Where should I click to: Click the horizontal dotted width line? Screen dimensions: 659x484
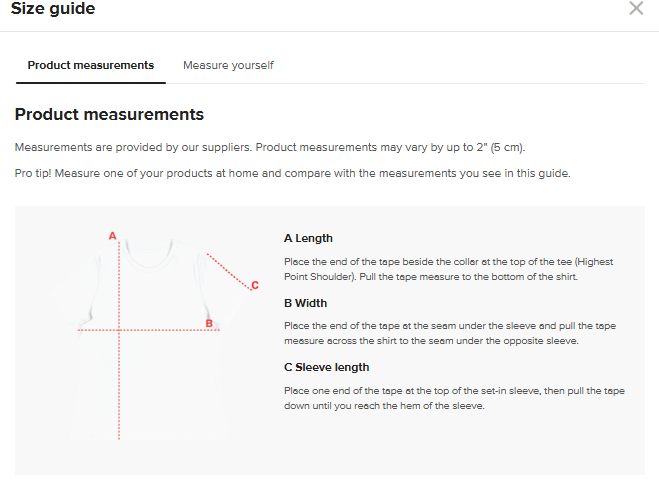160,329
